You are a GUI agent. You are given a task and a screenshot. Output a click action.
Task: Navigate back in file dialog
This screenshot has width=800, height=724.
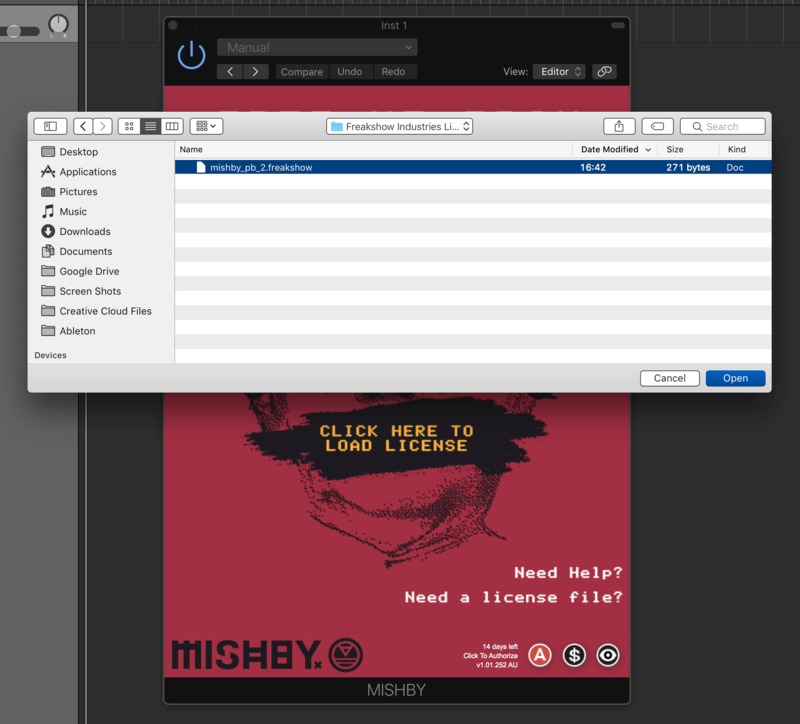click(x=83, y=126)
